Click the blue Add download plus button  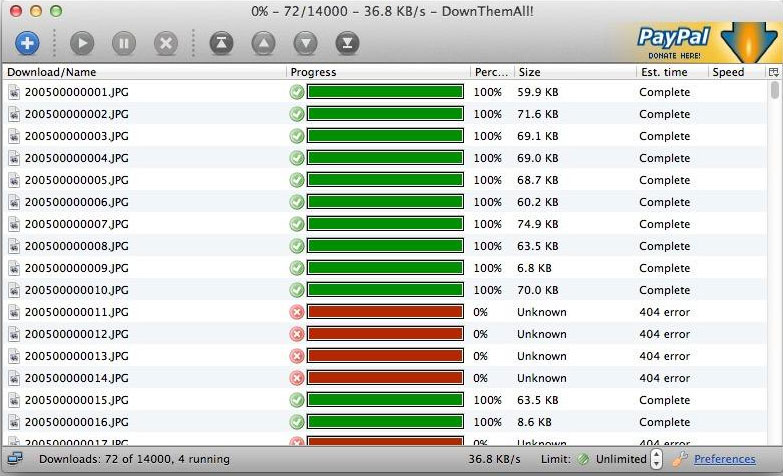click(27, 43)
